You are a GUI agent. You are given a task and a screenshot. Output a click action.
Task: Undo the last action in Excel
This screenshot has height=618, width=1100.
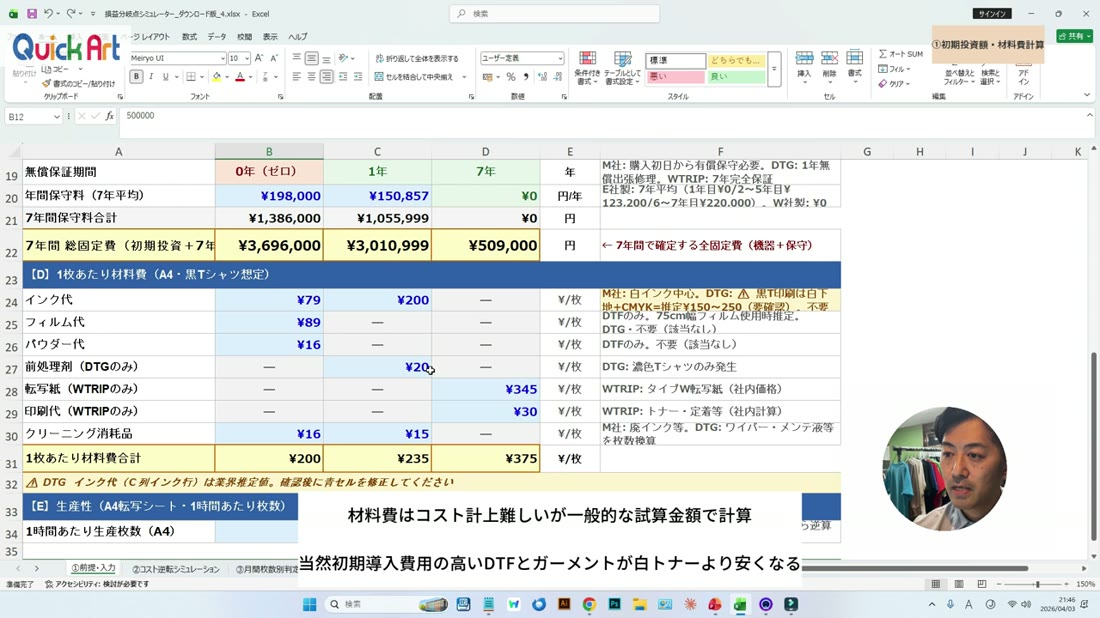pos(48,13)
